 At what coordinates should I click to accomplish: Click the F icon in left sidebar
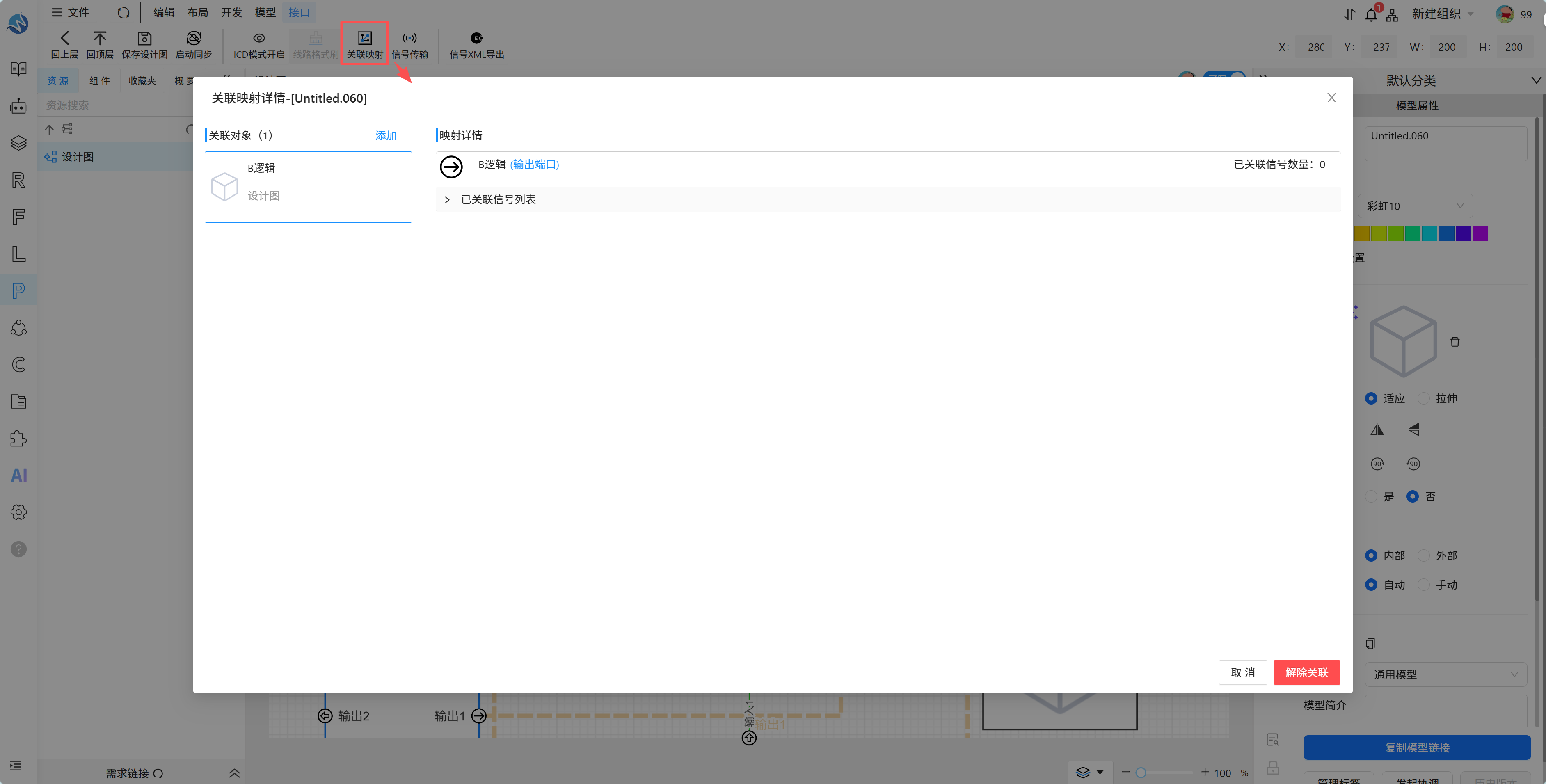pos(18,217)
